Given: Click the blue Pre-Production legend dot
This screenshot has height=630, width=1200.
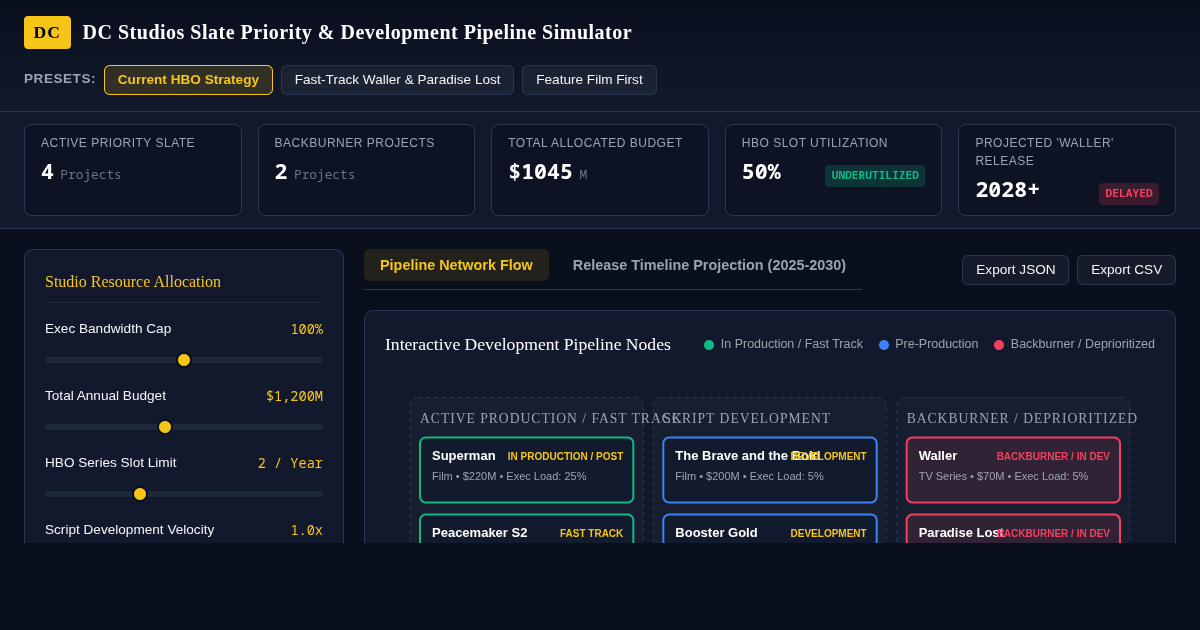Looking at the screenshot, I should (x=884, y=345).
